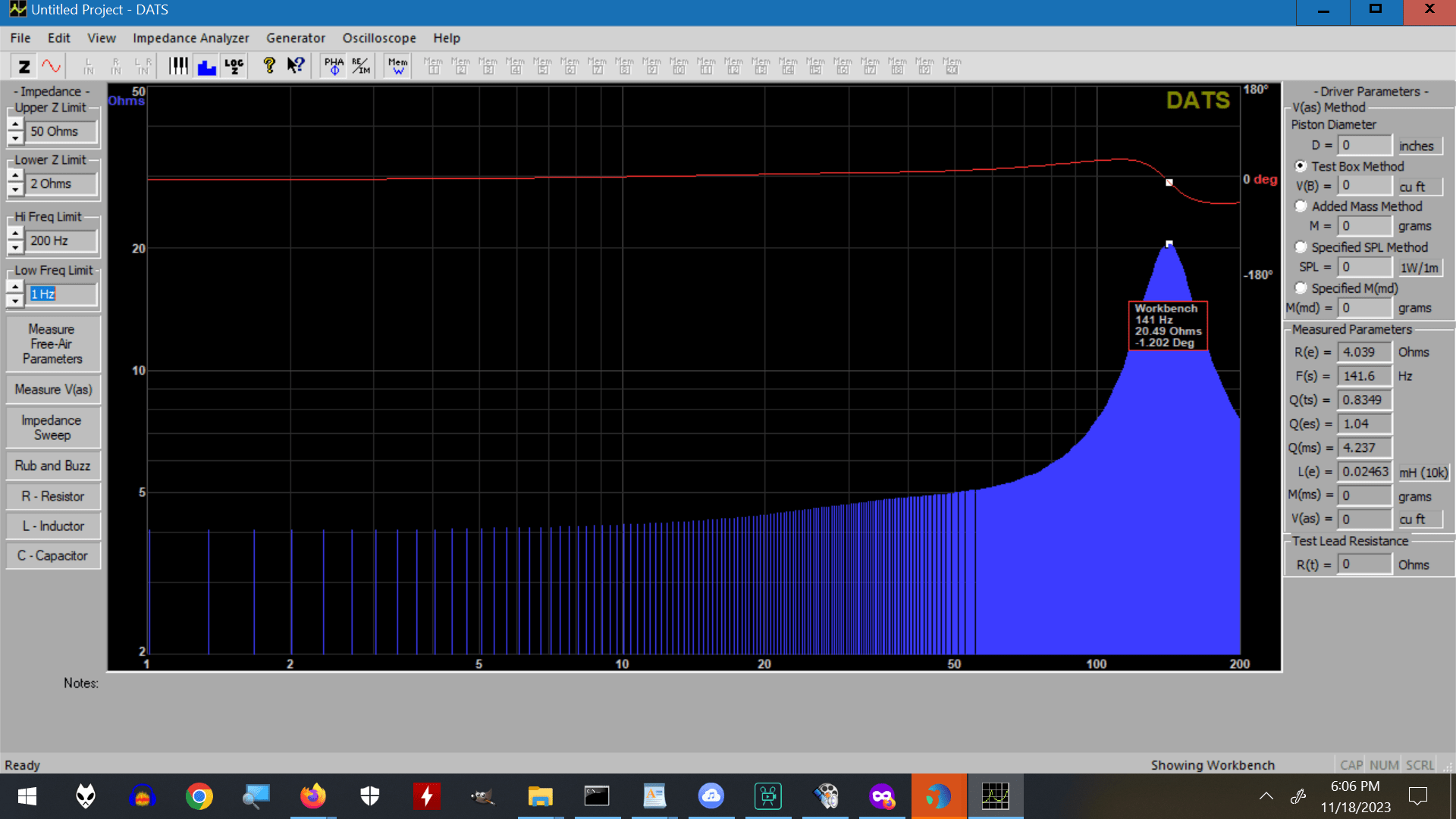Open Firefox from the taskbar
Screen dimensions: 1456x819
click(312, 796)
